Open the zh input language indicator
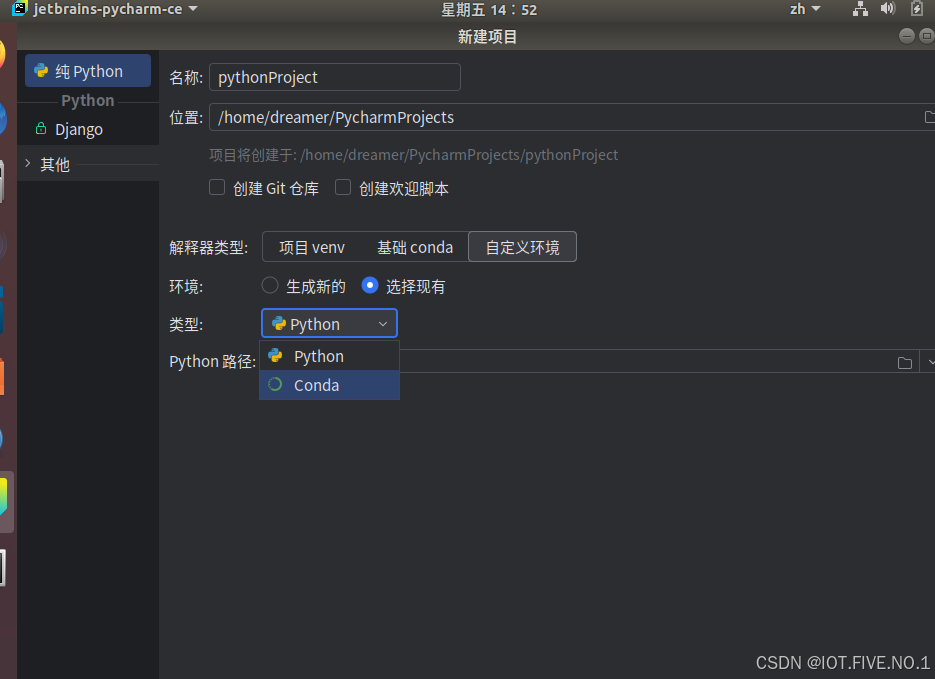The image size is (935, 679). (x=804, y=9)
